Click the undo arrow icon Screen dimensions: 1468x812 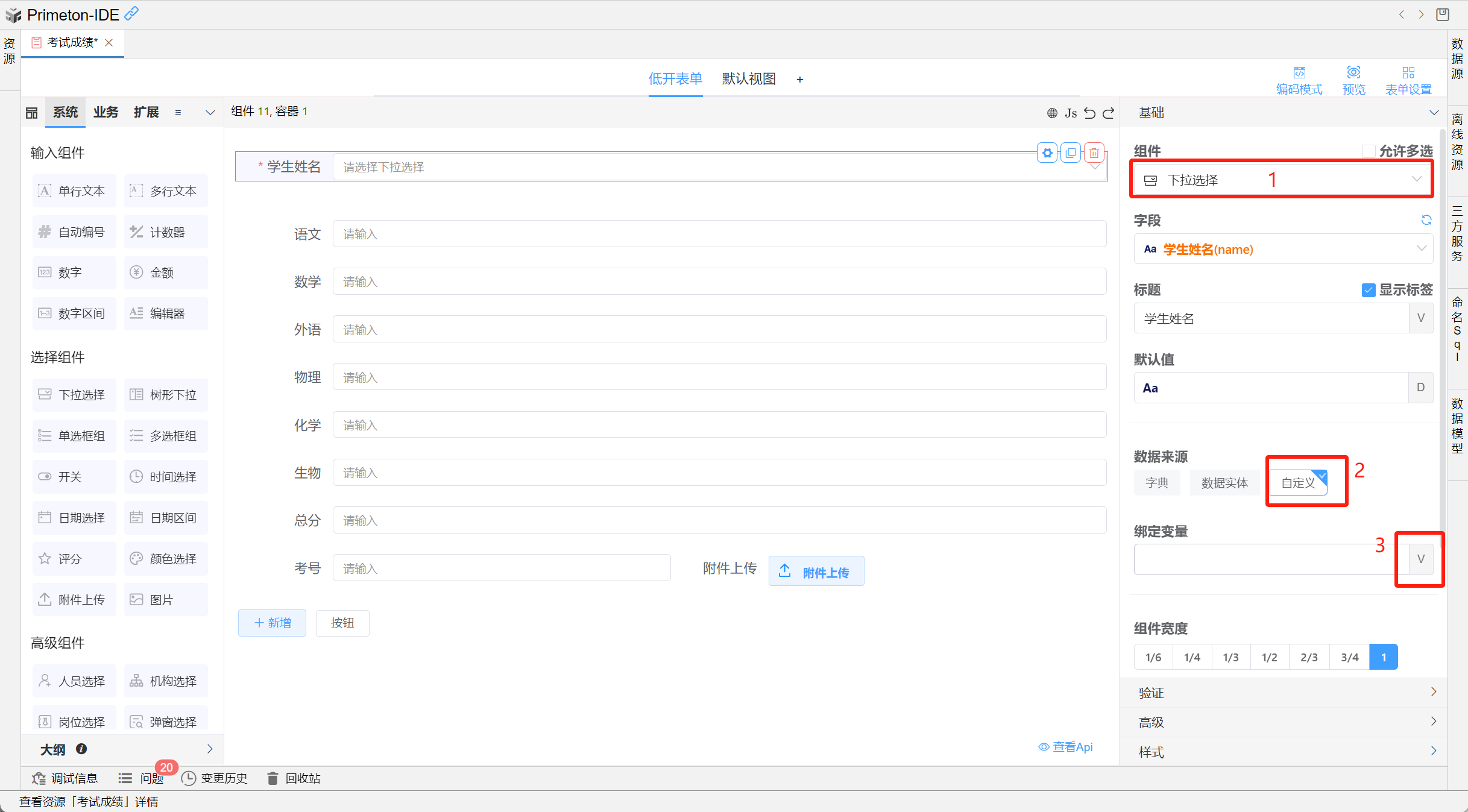coord(1089,113)
